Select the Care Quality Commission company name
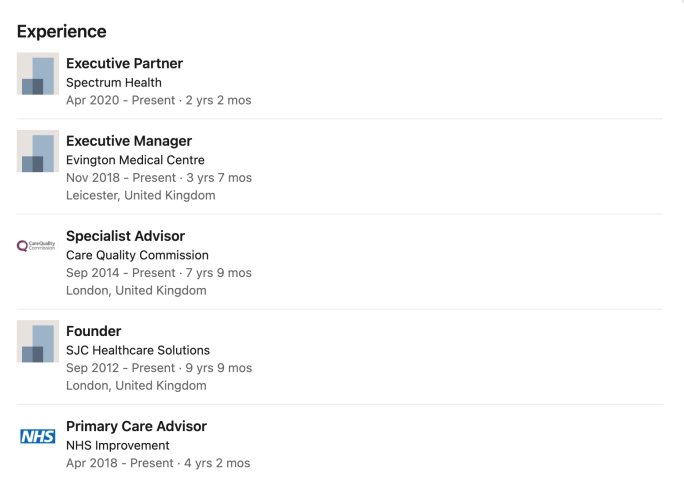This screenshot has height=480, width=684. pyautogui.click(x=137, y=255)
